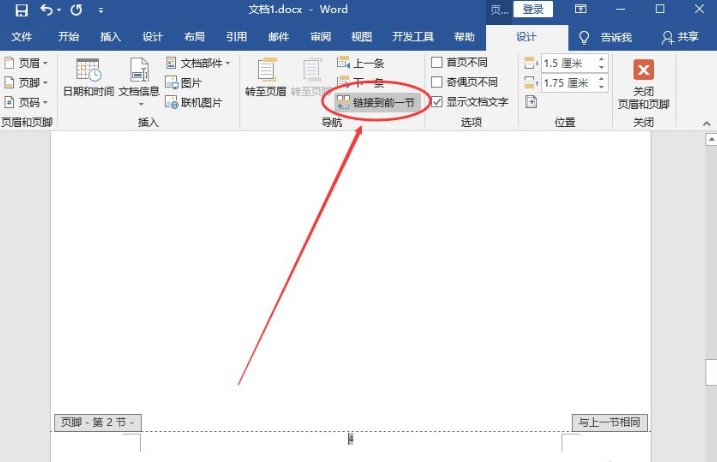Undo the last action
This screenshot has height=462, width=717.
(47, 10)
